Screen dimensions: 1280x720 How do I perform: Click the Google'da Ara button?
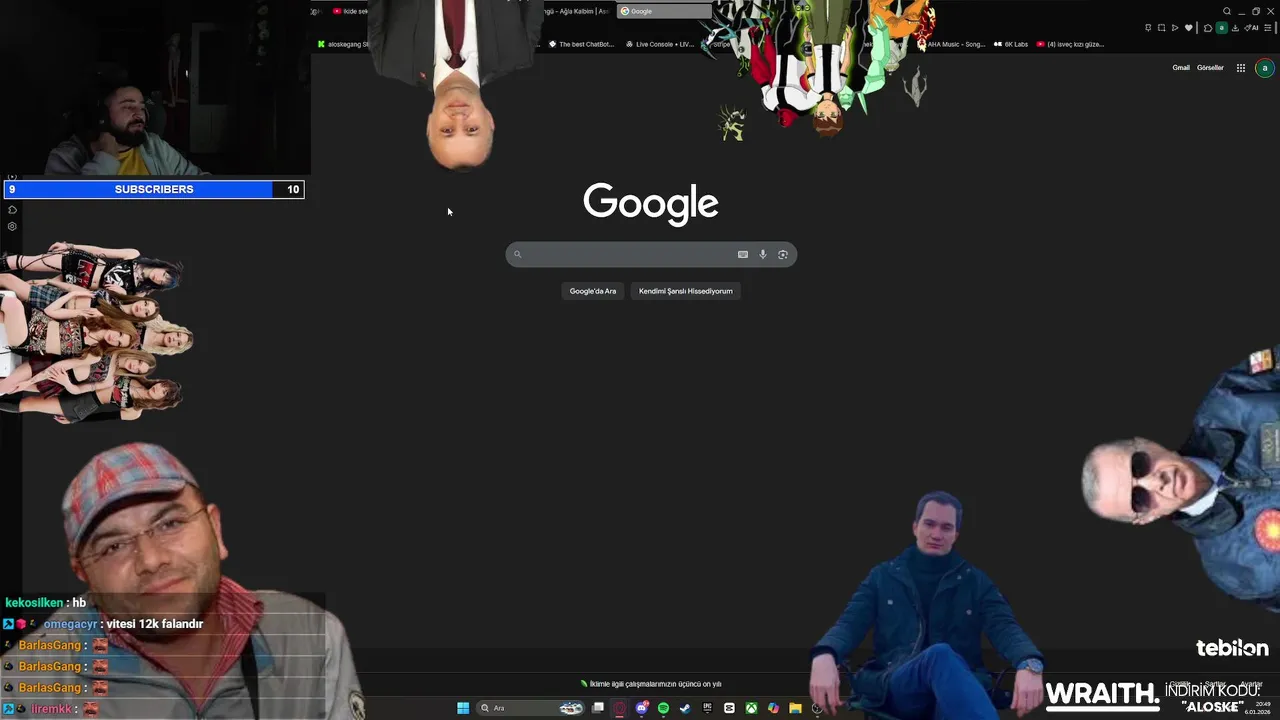click(x=593, y=291)
